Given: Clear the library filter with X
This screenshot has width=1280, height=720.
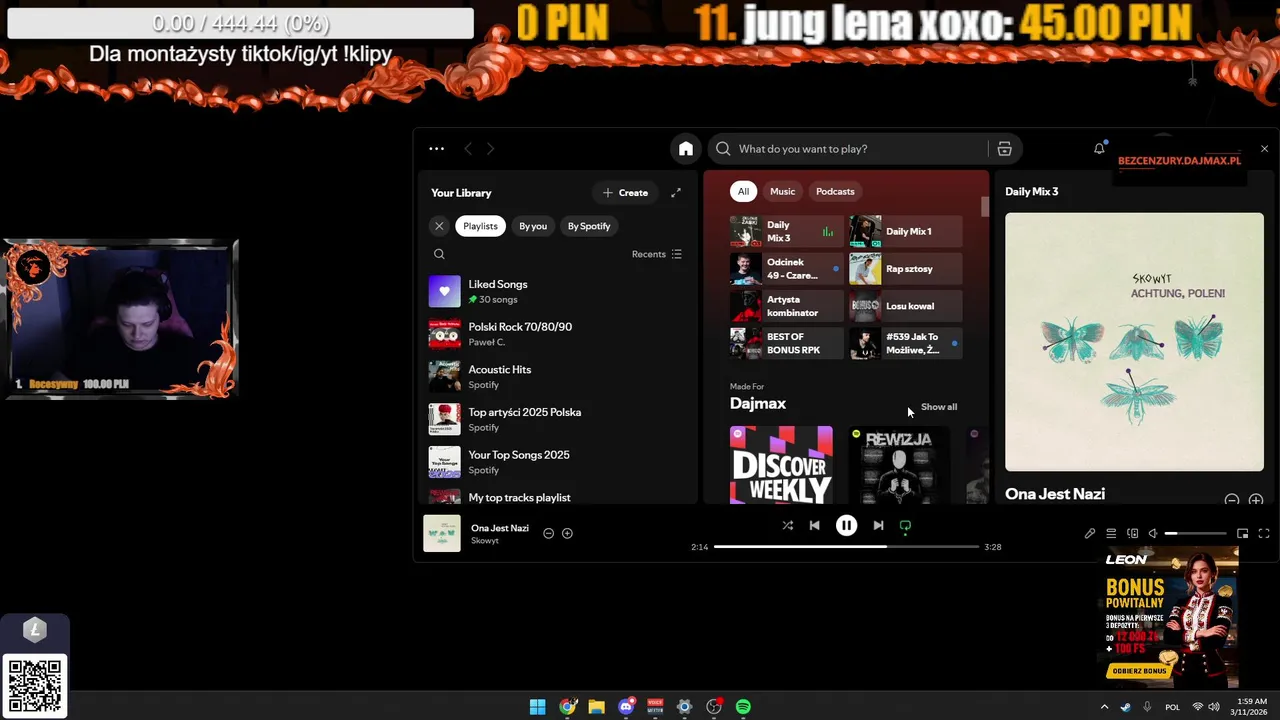Looking at the screenshot, I should coord(439,226).
